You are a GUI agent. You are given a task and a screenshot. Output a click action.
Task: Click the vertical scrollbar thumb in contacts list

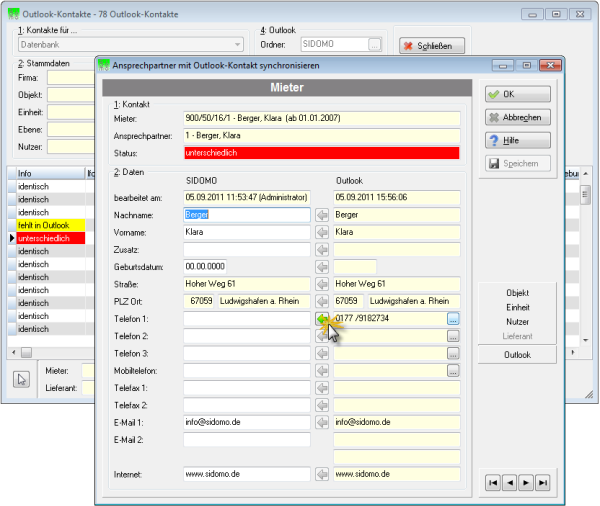click(585, 195)
